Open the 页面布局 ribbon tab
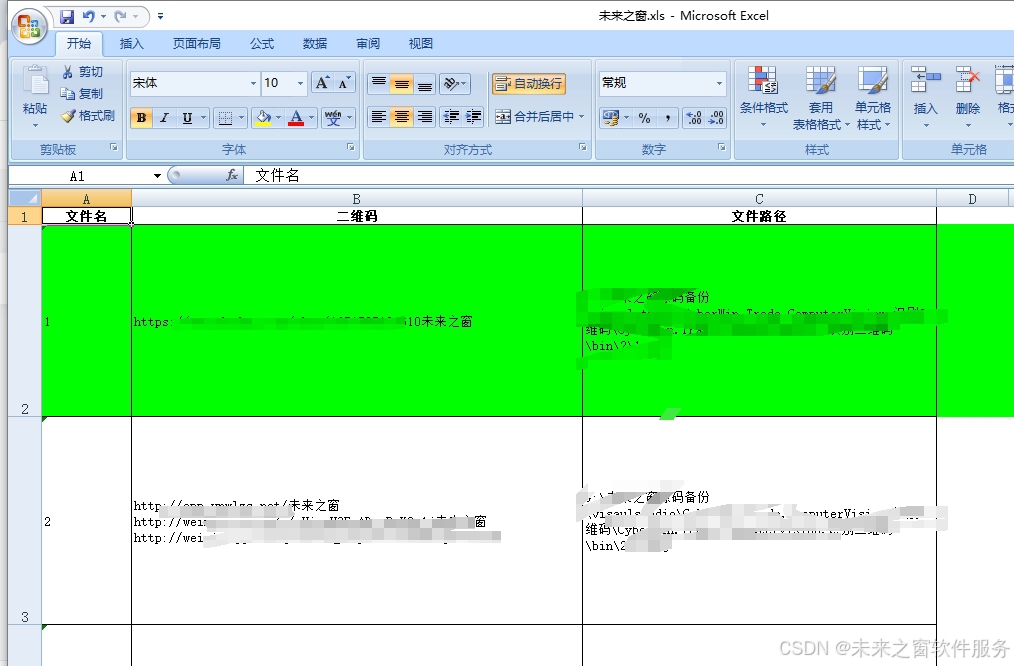 pyautogui.click(x=197, y=43)
